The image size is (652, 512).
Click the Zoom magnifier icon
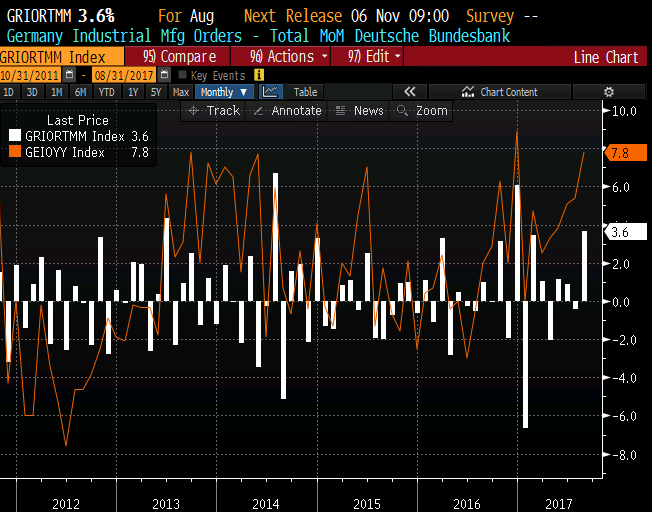point(402,111)
